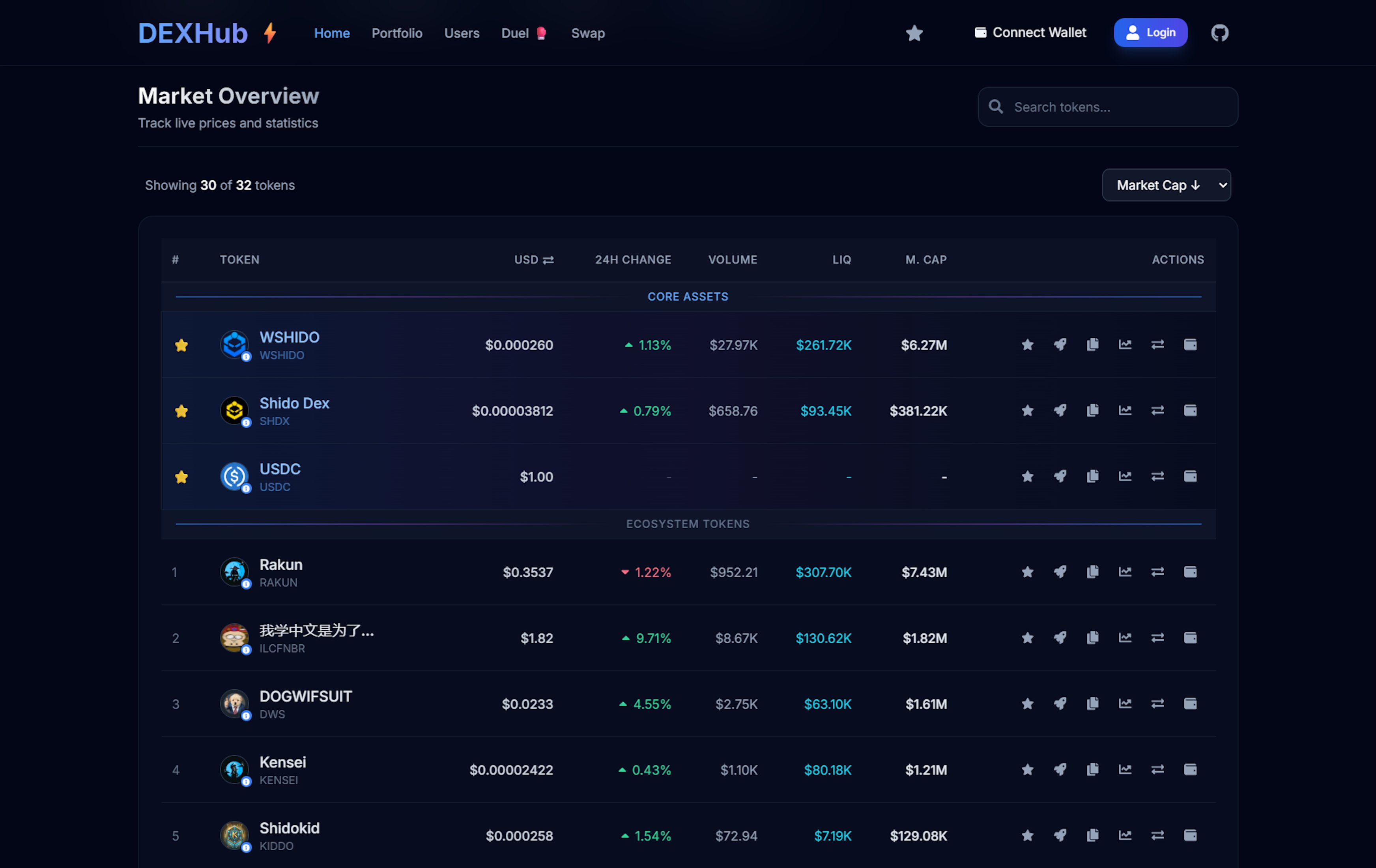Open the Market Cap sort dropdown
Image resolution: width=1376 pixels, height=868 pixels.
[x=1166, y=185]
